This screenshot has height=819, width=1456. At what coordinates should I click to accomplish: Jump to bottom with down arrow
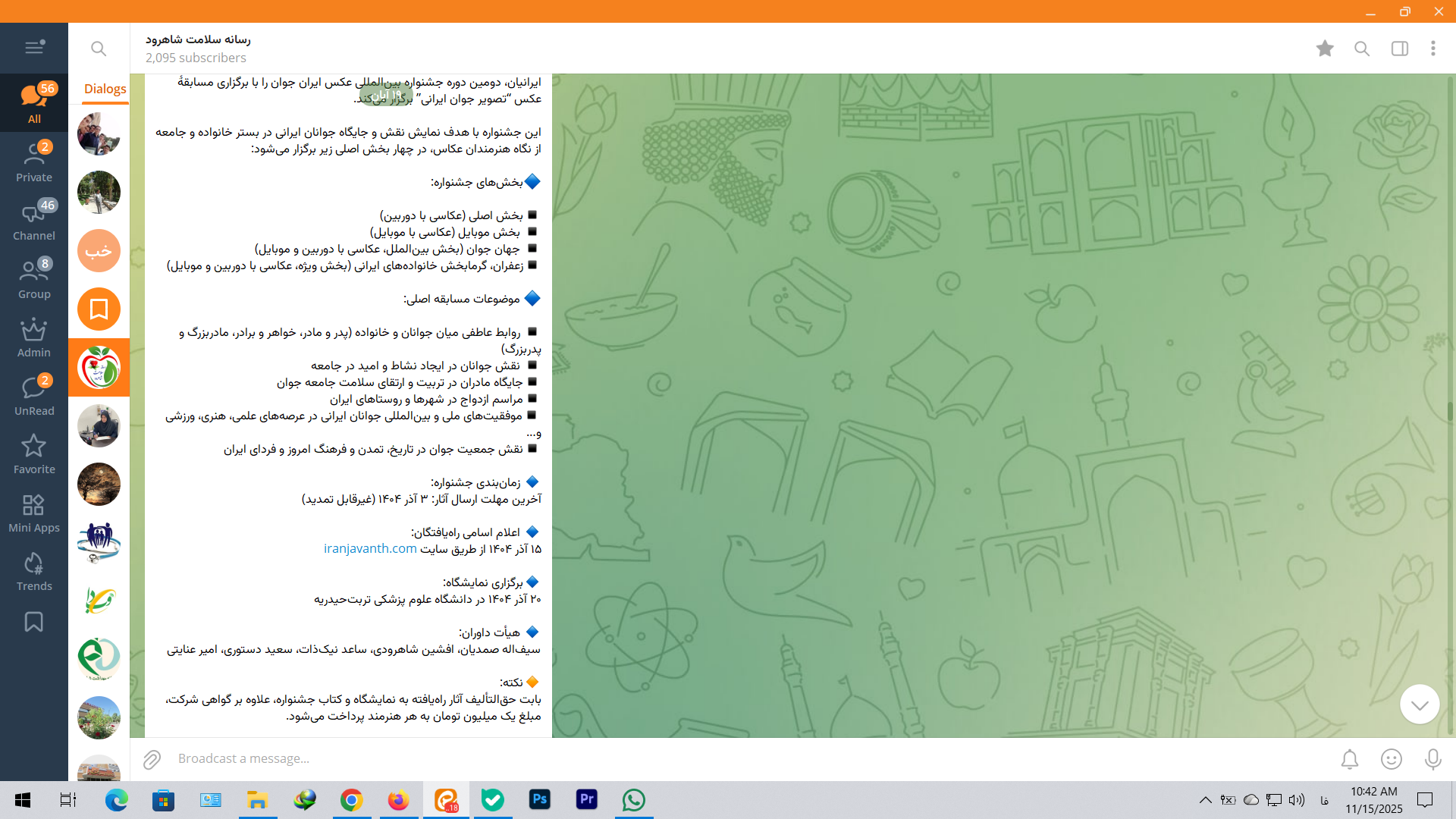[1419, 704]
